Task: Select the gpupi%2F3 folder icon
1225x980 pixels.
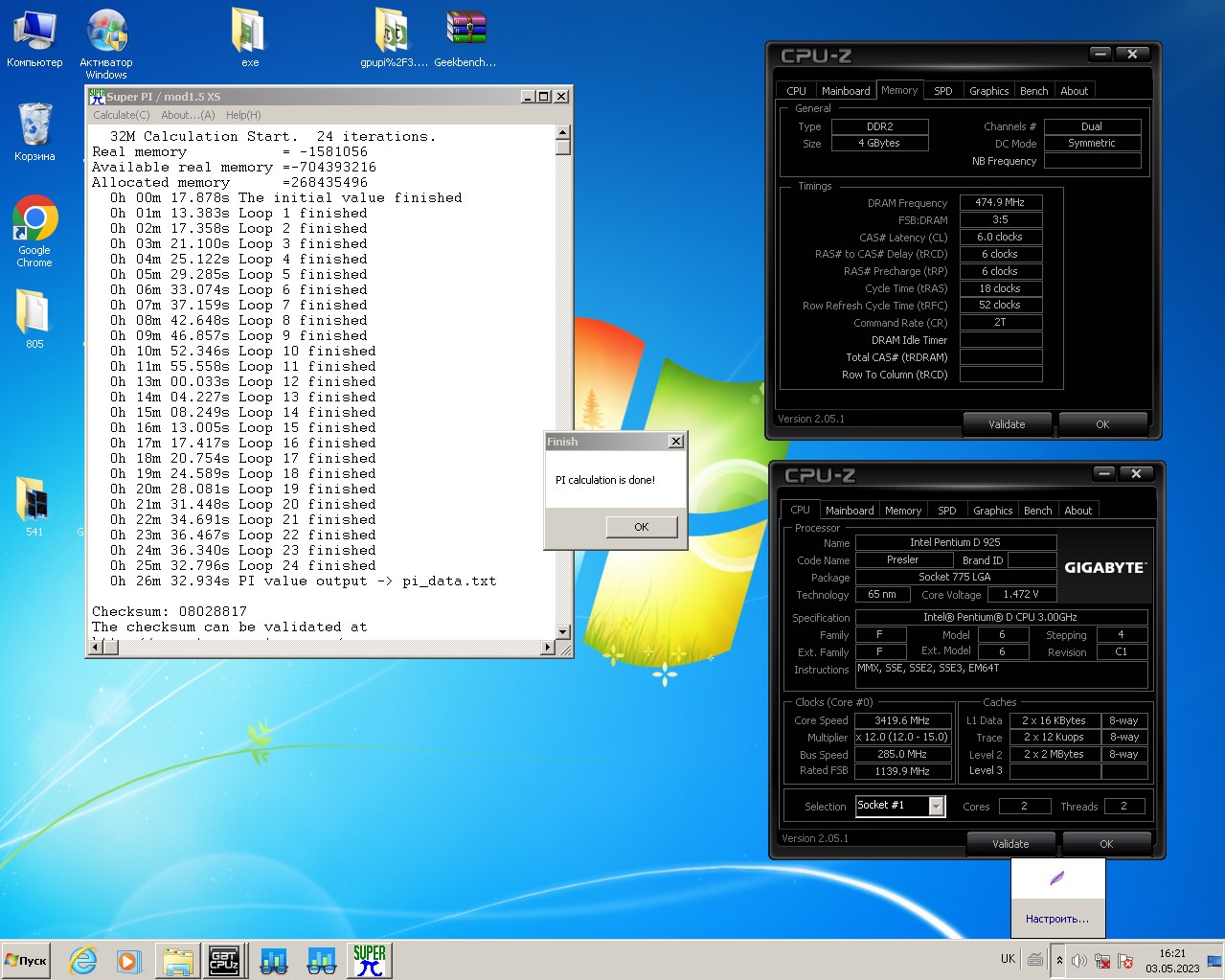Action: 394,38
